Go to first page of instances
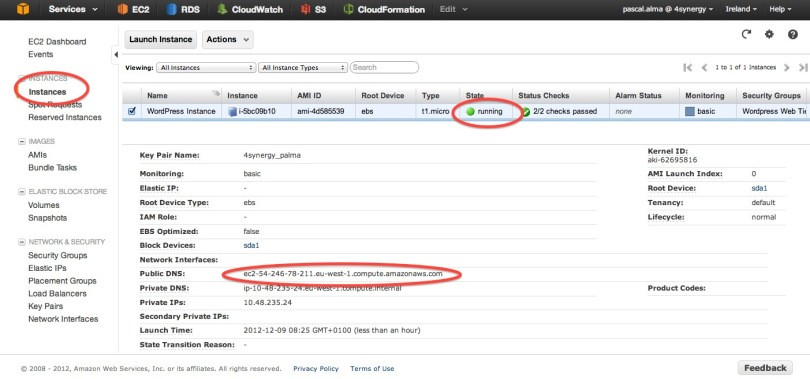810x379 pixels. pos(687,67)
